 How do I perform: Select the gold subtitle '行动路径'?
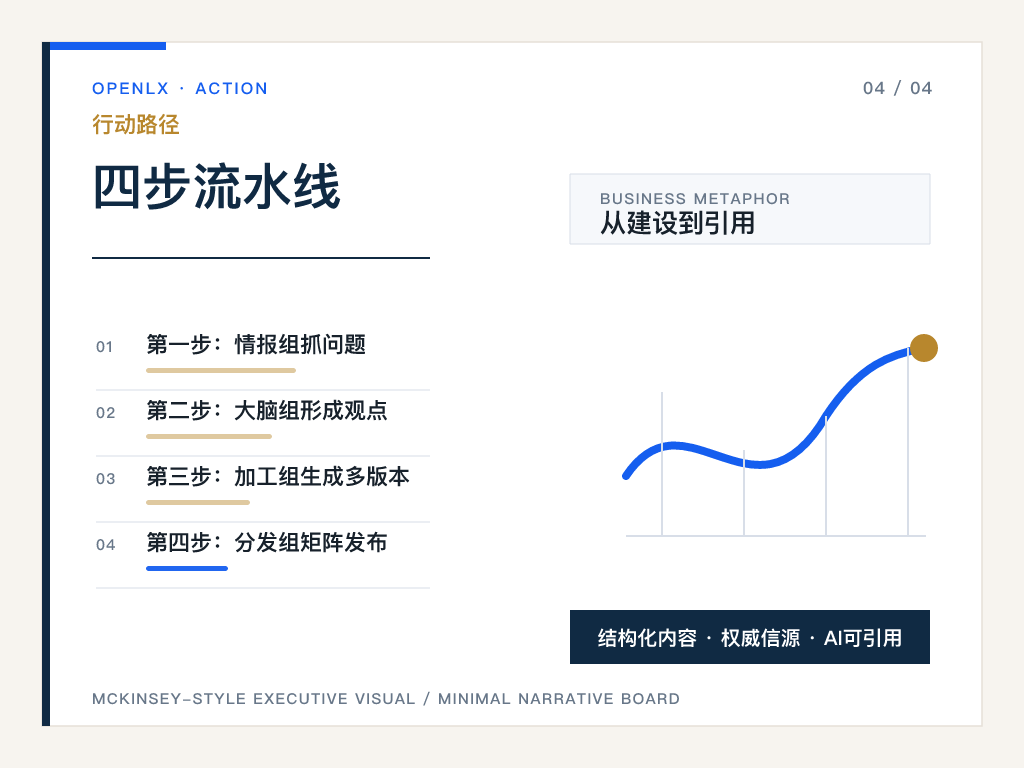click(x=136, y=124)
